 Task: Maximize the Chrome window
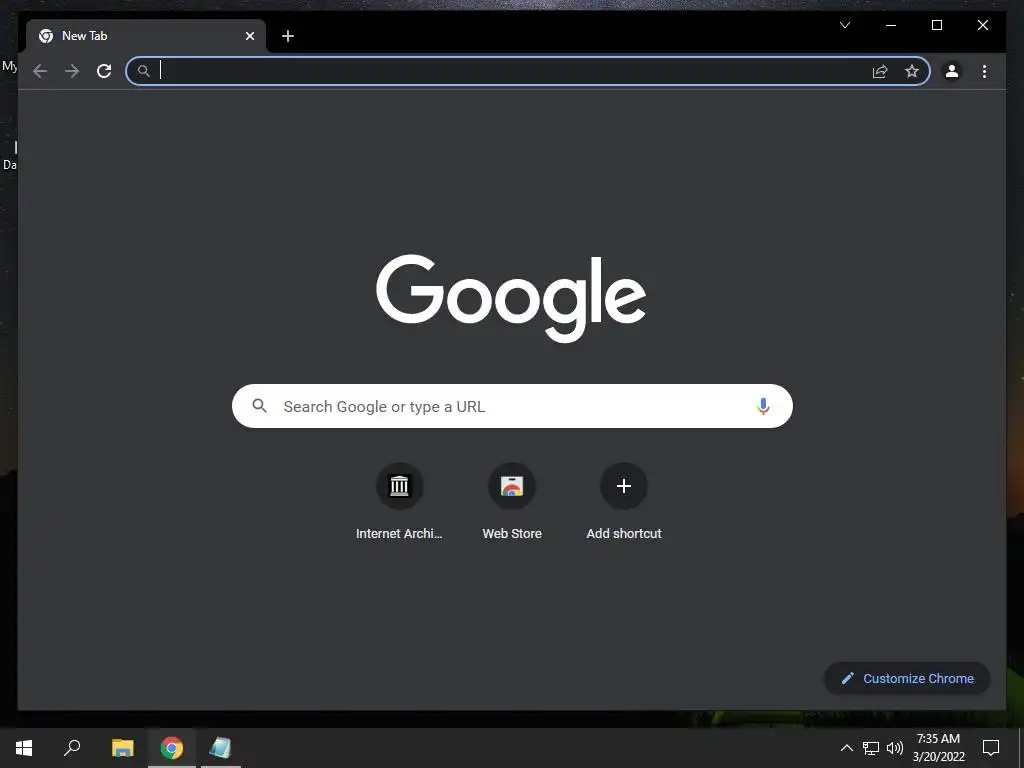[x=936, y=25]
